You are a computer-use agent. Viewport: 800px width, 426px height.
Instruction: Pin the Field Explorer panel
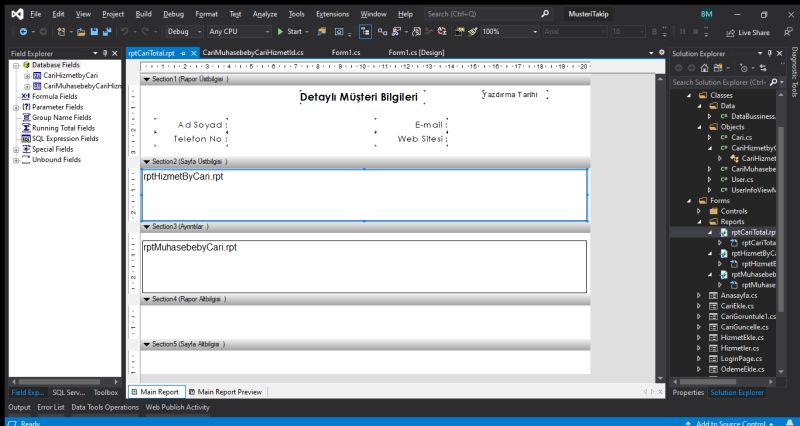[105, 53]
